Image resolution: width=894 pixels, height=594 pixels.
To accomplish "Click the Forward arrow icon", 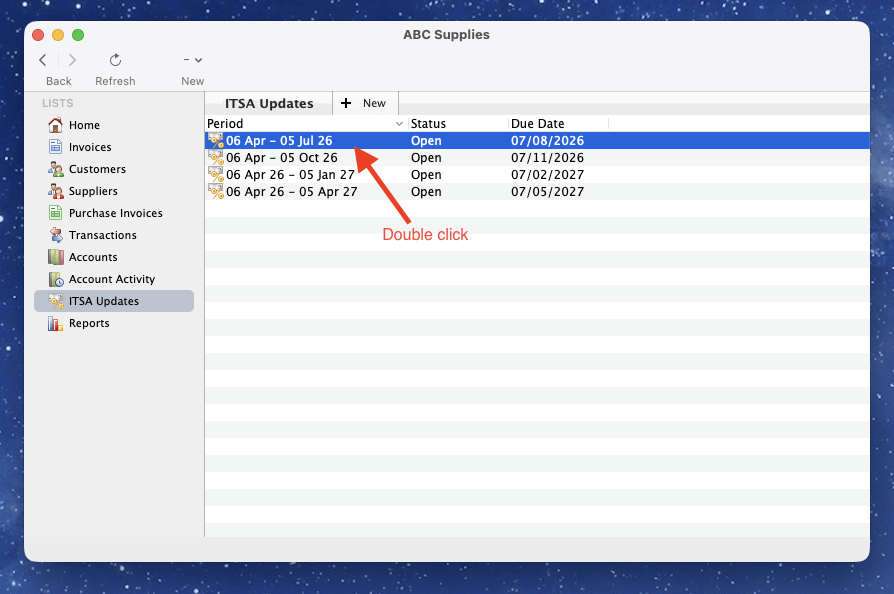I will coord(72,60).
